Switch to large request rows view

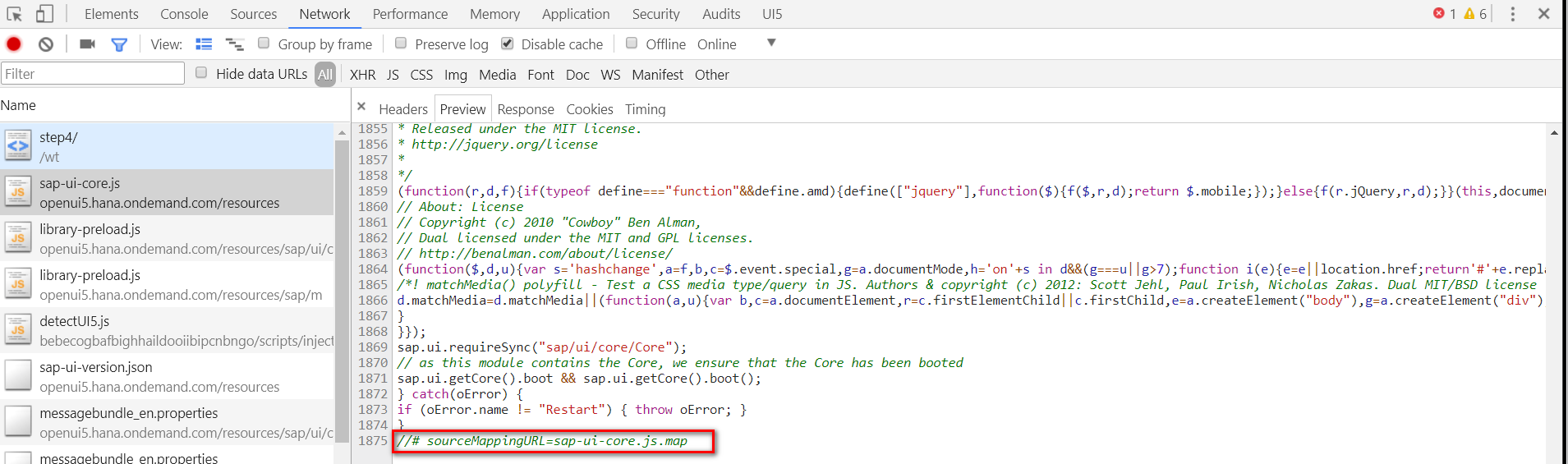click(204, 44)
